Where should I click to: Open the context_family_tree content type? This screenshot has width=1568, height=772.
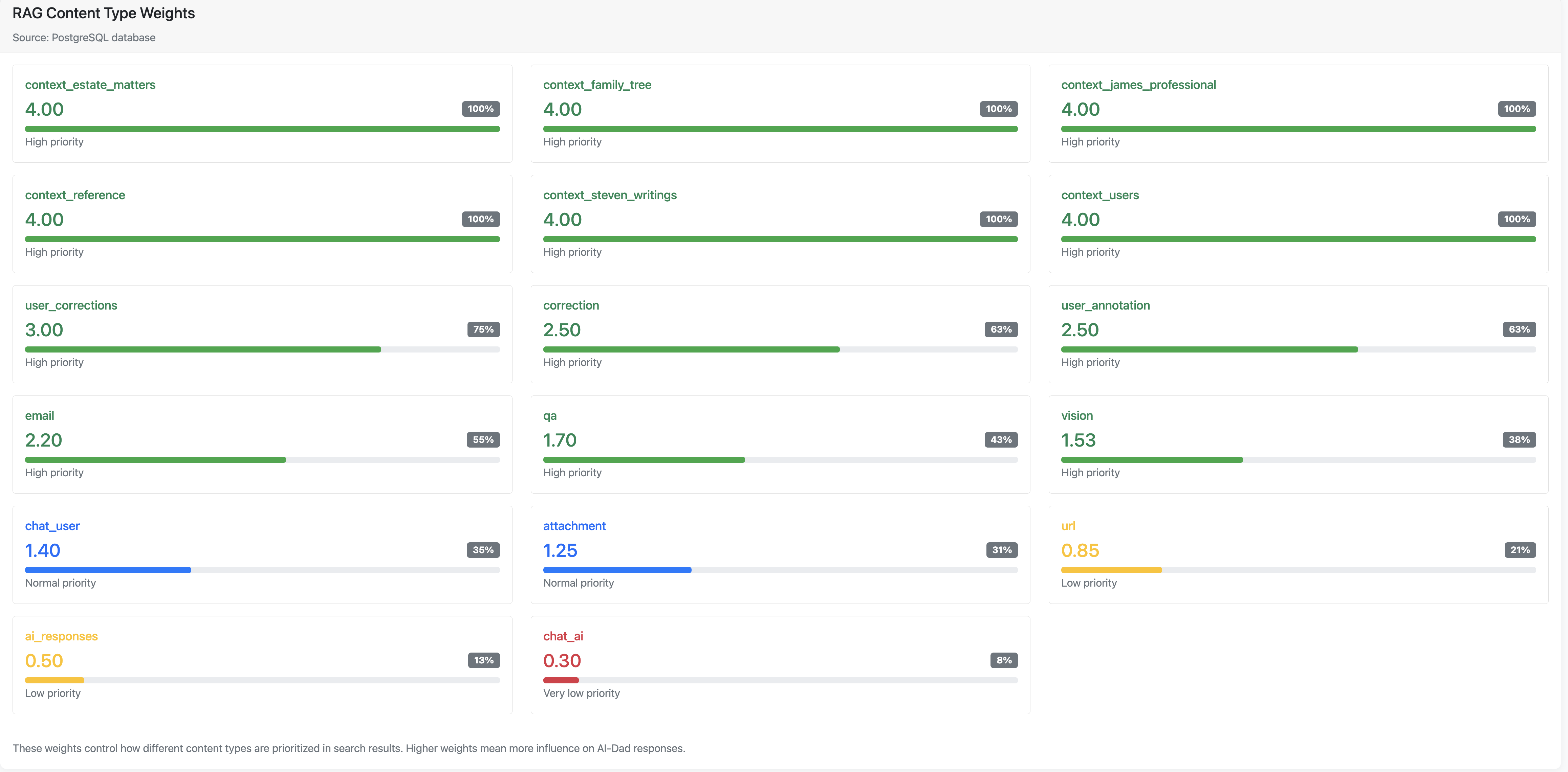pyautogui.click(x=597, y=85)
